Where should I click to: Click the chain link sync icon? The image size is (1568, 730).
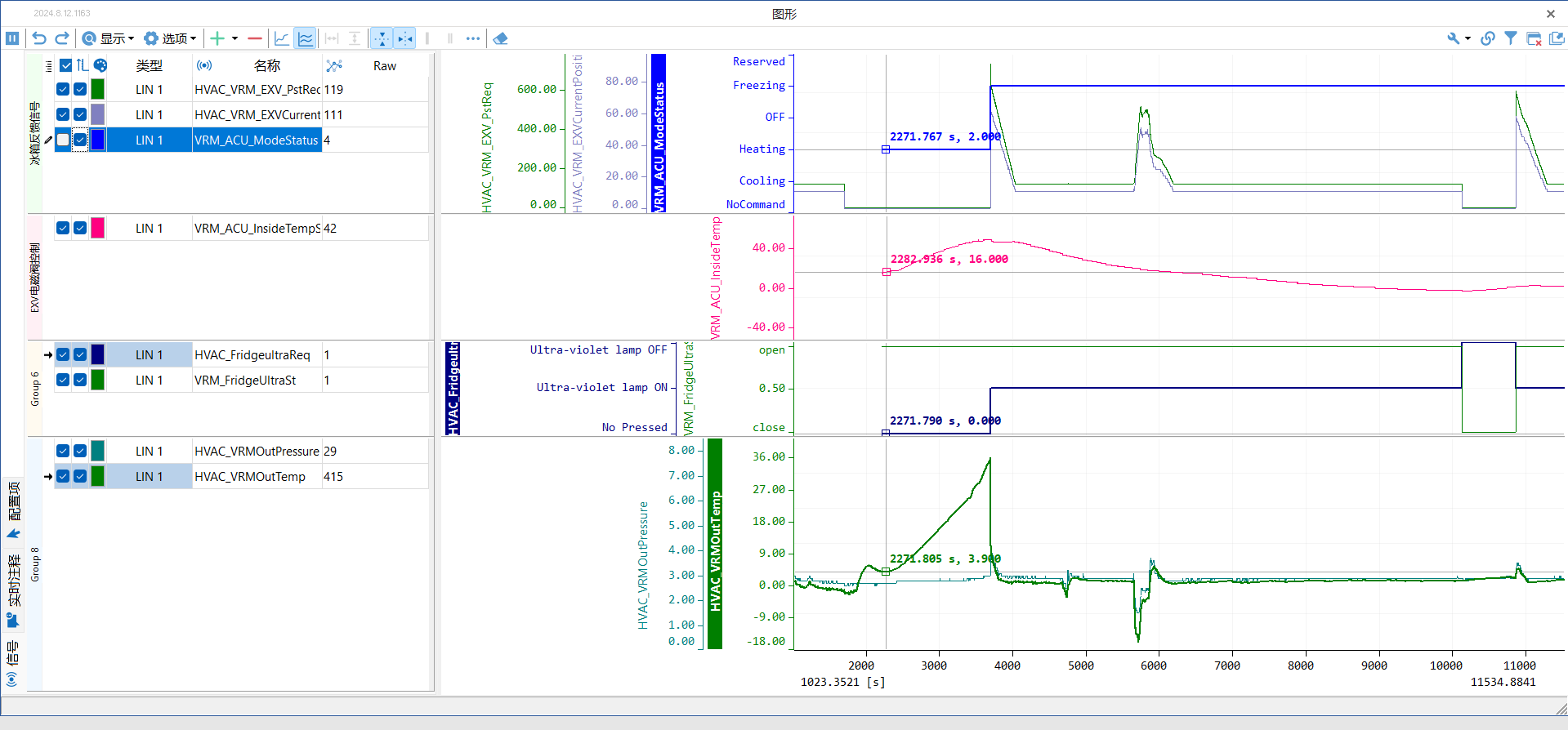coord(1488,38)
